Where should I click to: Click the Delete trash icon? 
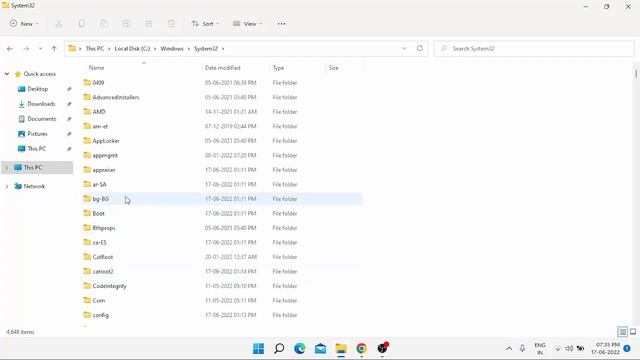coord(171,24)
